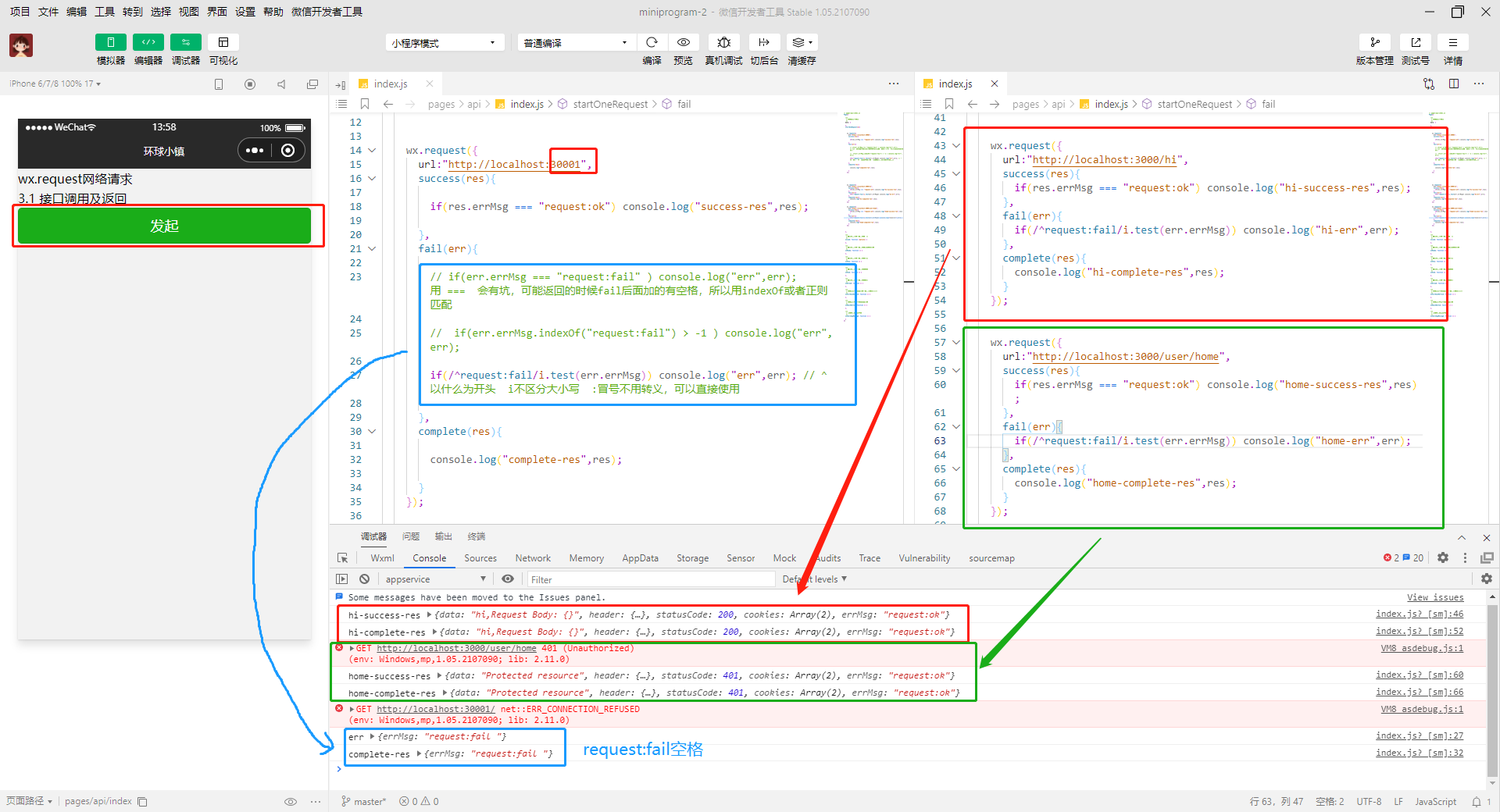Open the details panel (详情)
The image size is (1500, 812).
[x=1453, y=42]
